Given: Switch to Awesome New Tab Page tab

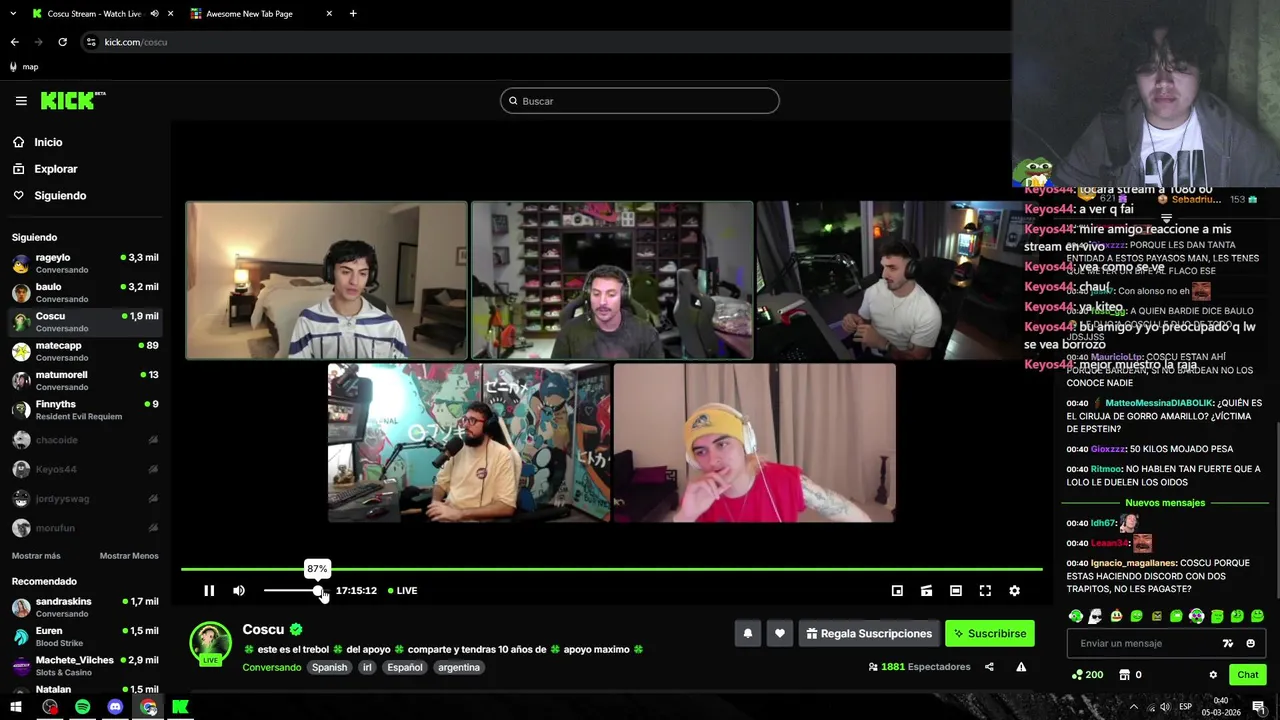Looking at the screenshot, I should (262, 14).
